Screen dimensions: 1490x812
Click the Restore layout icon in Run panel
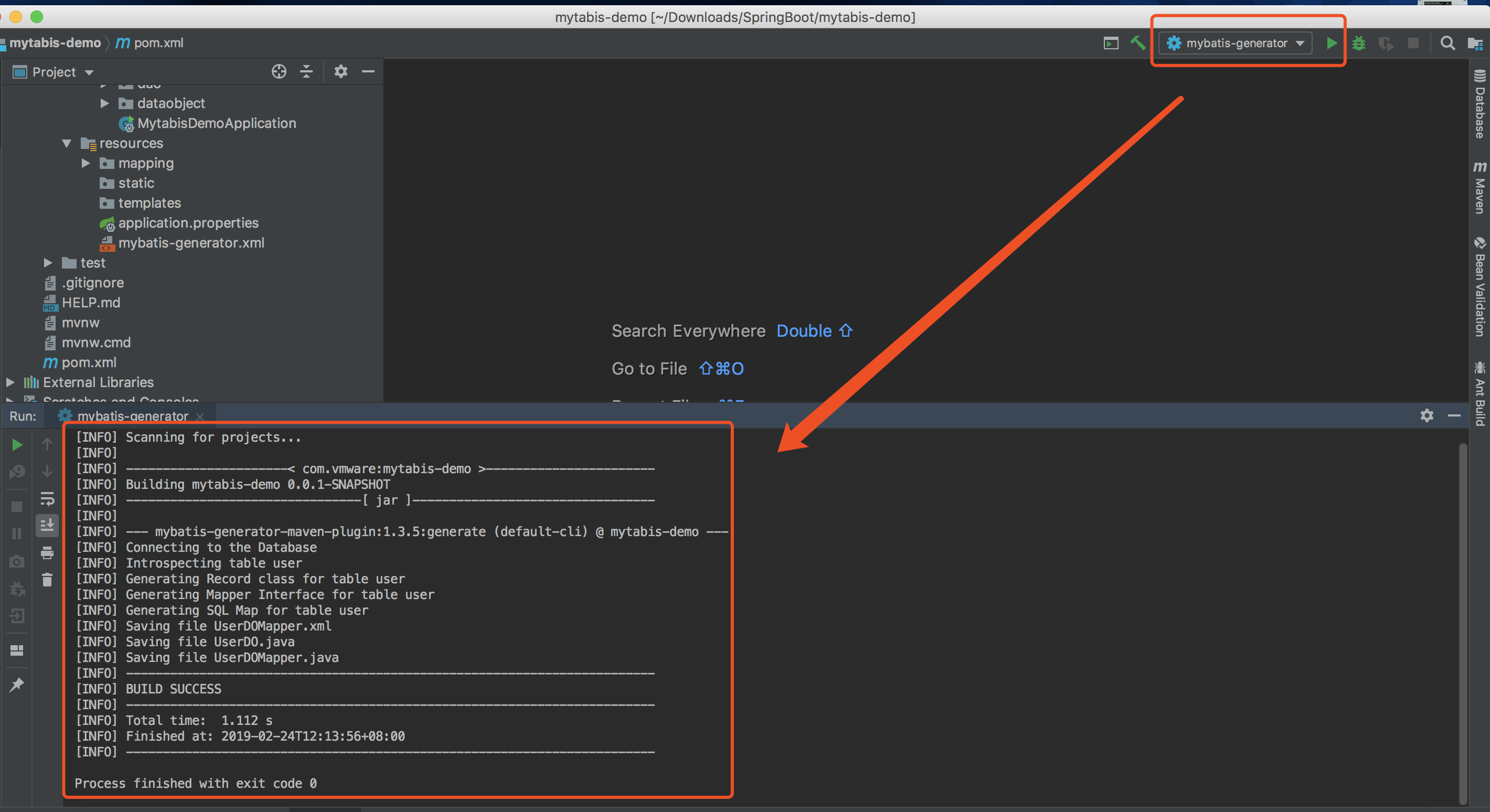tap(17, 650)
